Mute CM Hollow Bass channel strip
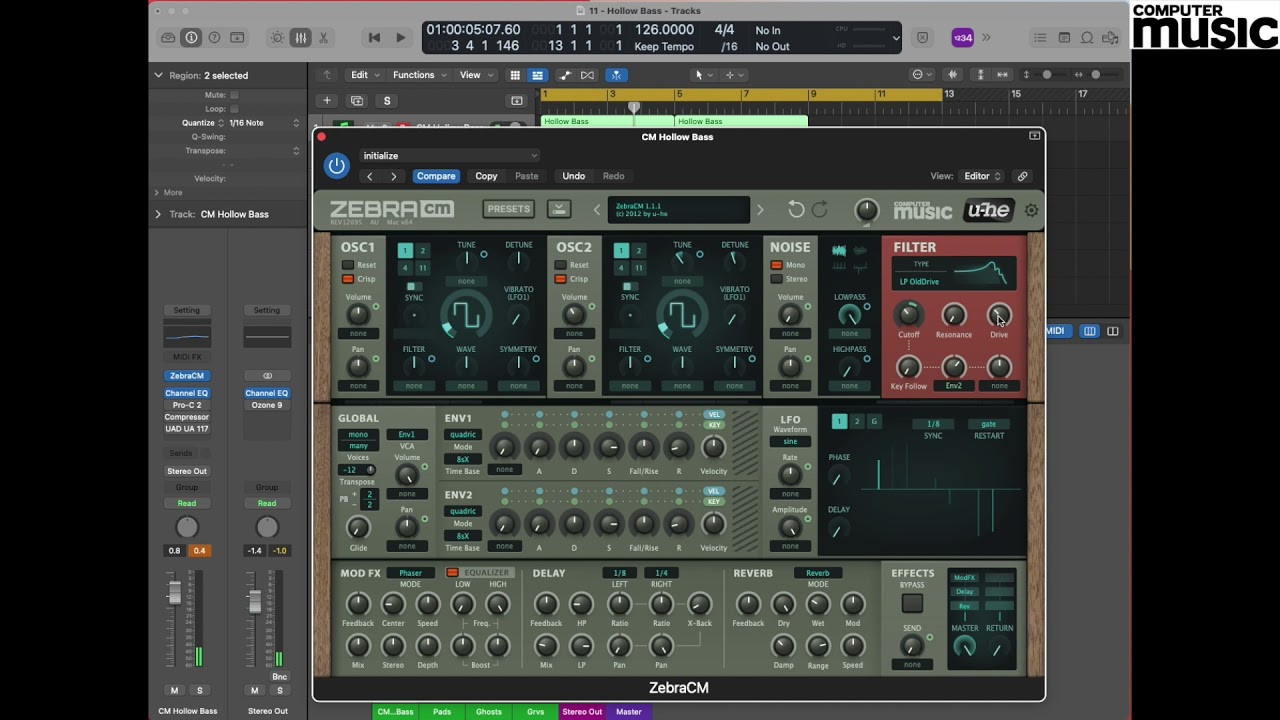Viewport: 1280px width, 720px height. tap(174, 690)
